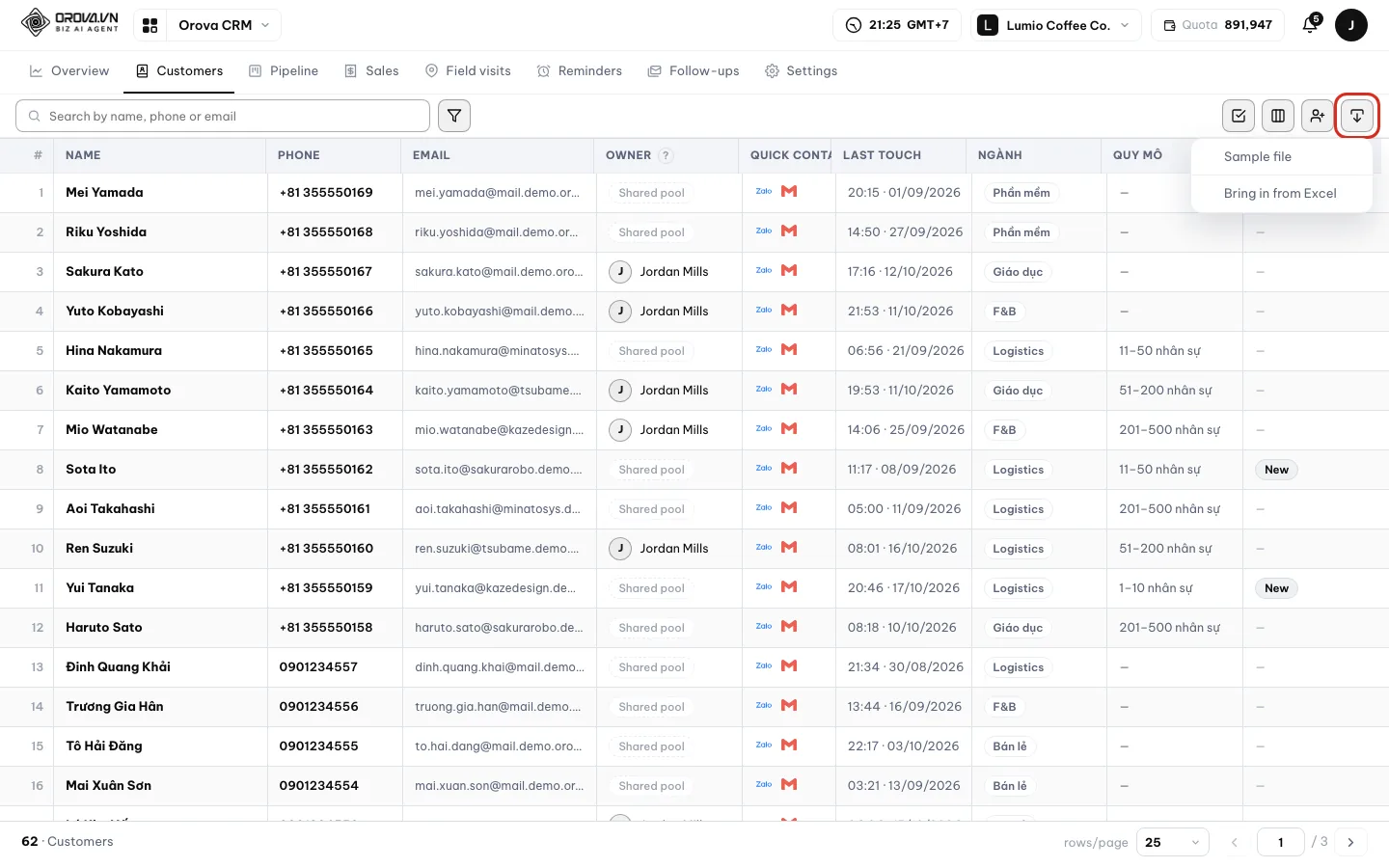Click the customer search input field
1389x868 pixels.
[223, 116]
